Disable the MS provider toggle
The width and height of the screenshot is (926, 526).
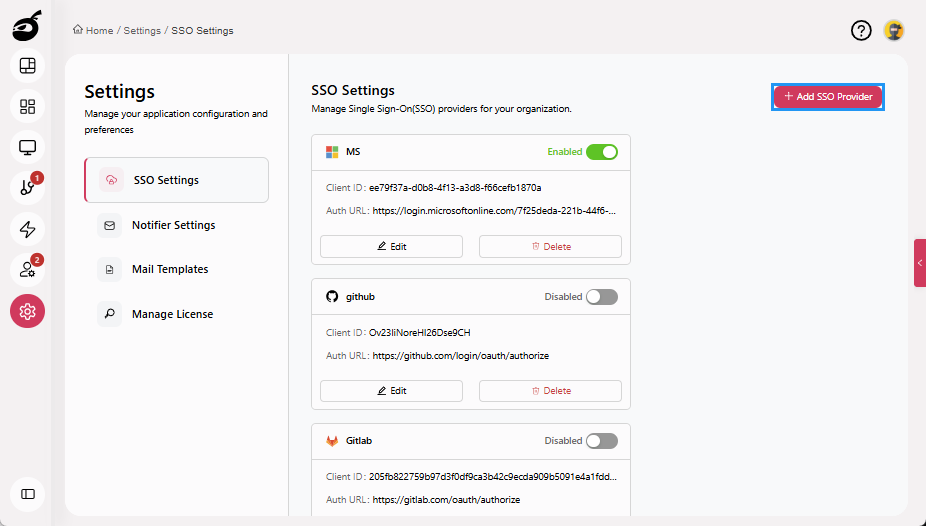602,152
